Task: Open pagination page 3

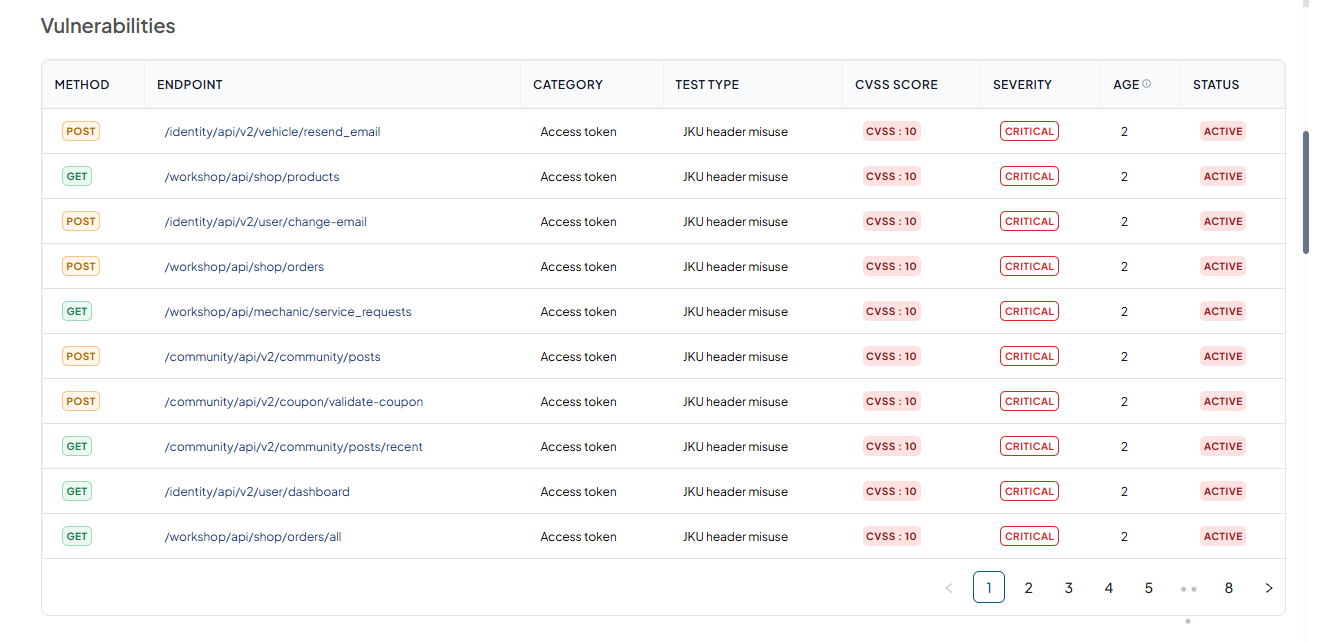Action: [x=1069, y=588]
